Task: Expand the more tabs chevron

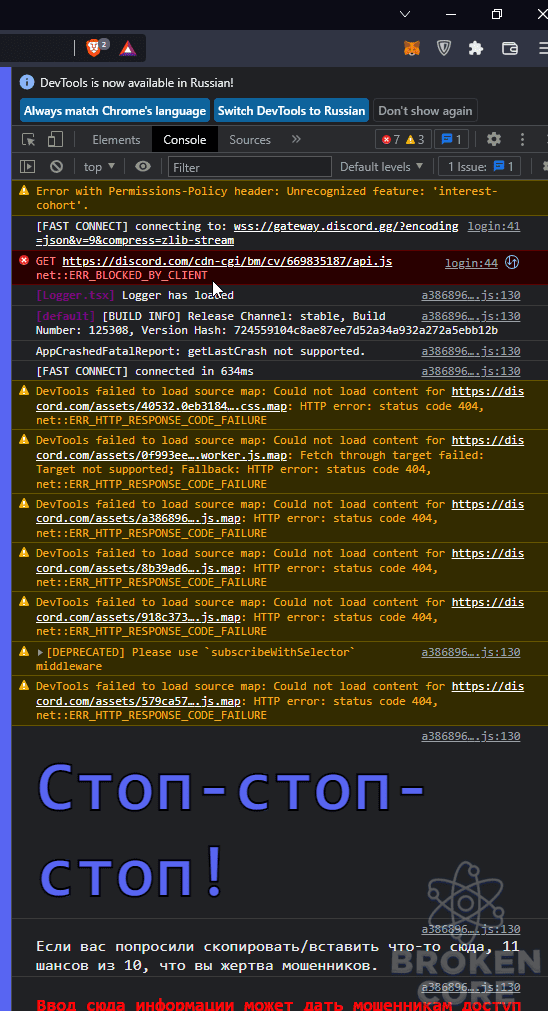Action: click(x=296, y=139)
